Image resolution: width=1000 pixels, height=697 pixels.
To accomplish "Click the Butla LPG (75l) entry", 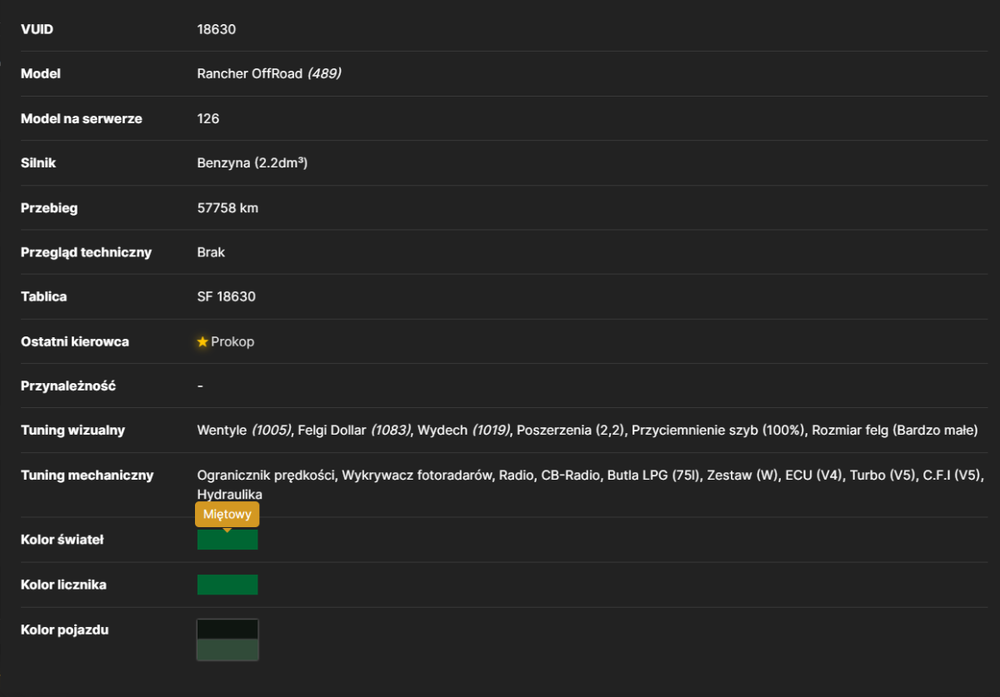I will click(x=653, y=475).
